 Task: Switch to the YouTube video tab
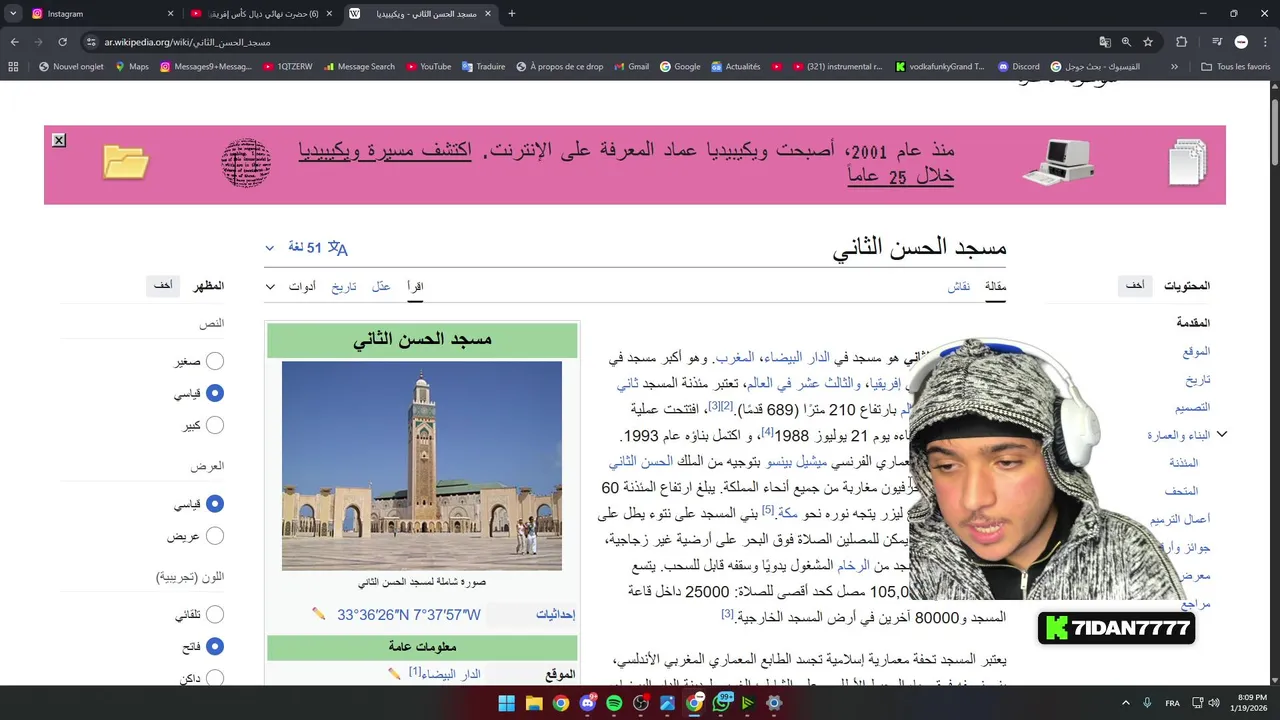[x=262, y=14]
